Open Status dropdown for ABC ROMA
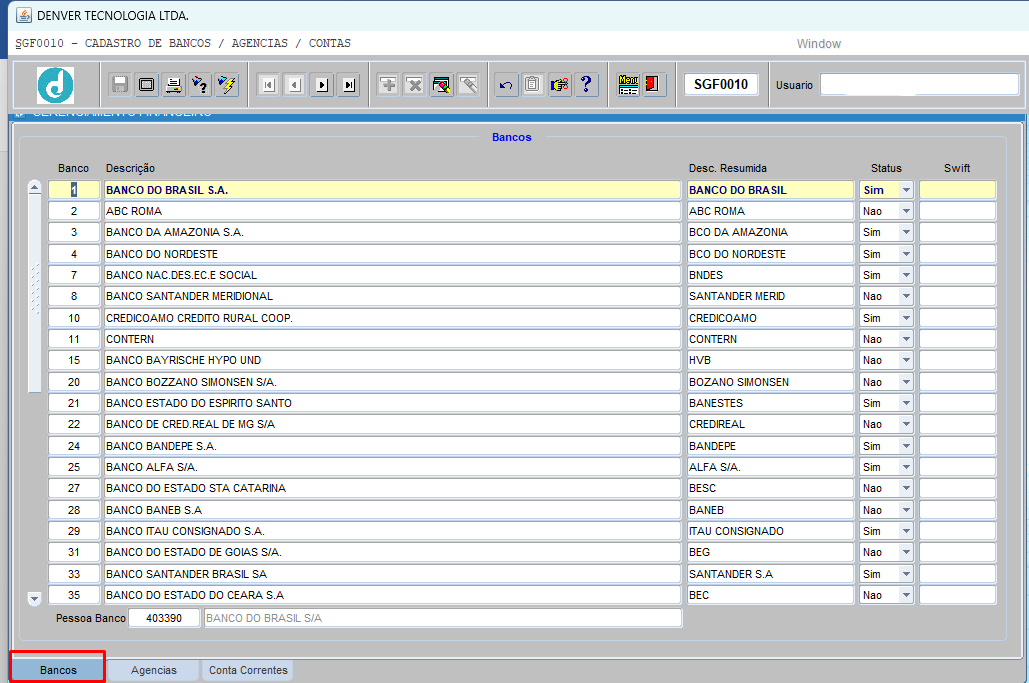 click(x=906, y=211)
